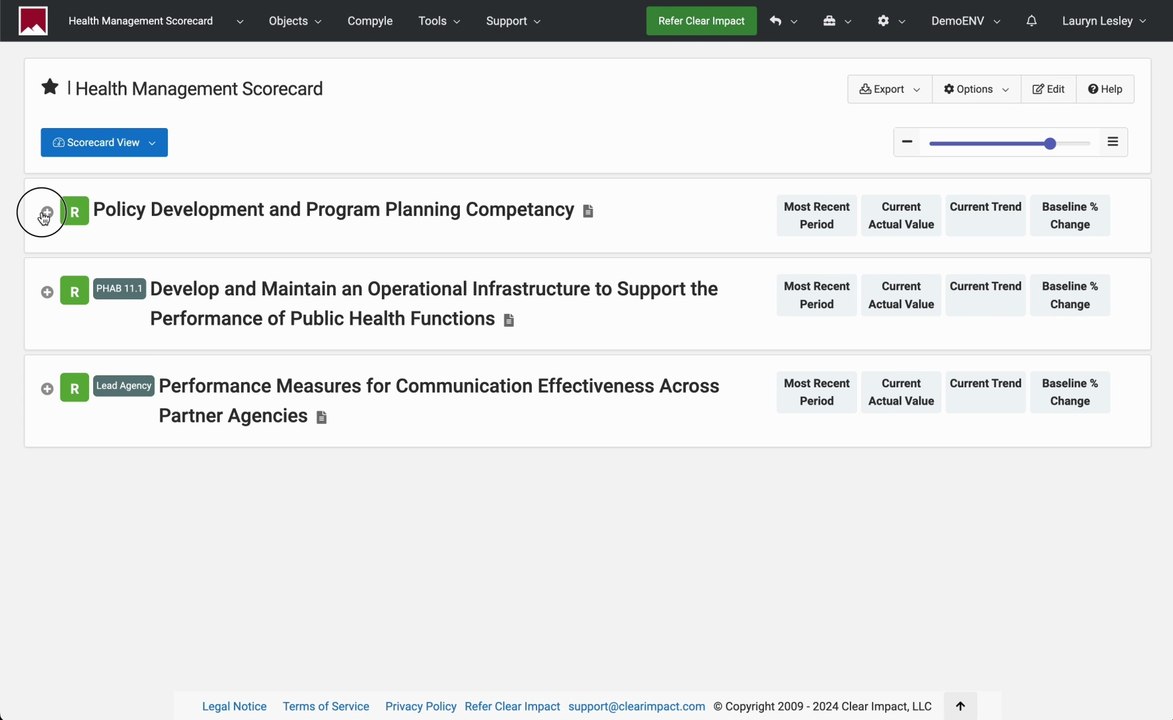The width and height of the screenshot is (1173, 720).
Task: Click Current Actual Value header in PHAB 11.1 row
Action: (x=901, y=295)
